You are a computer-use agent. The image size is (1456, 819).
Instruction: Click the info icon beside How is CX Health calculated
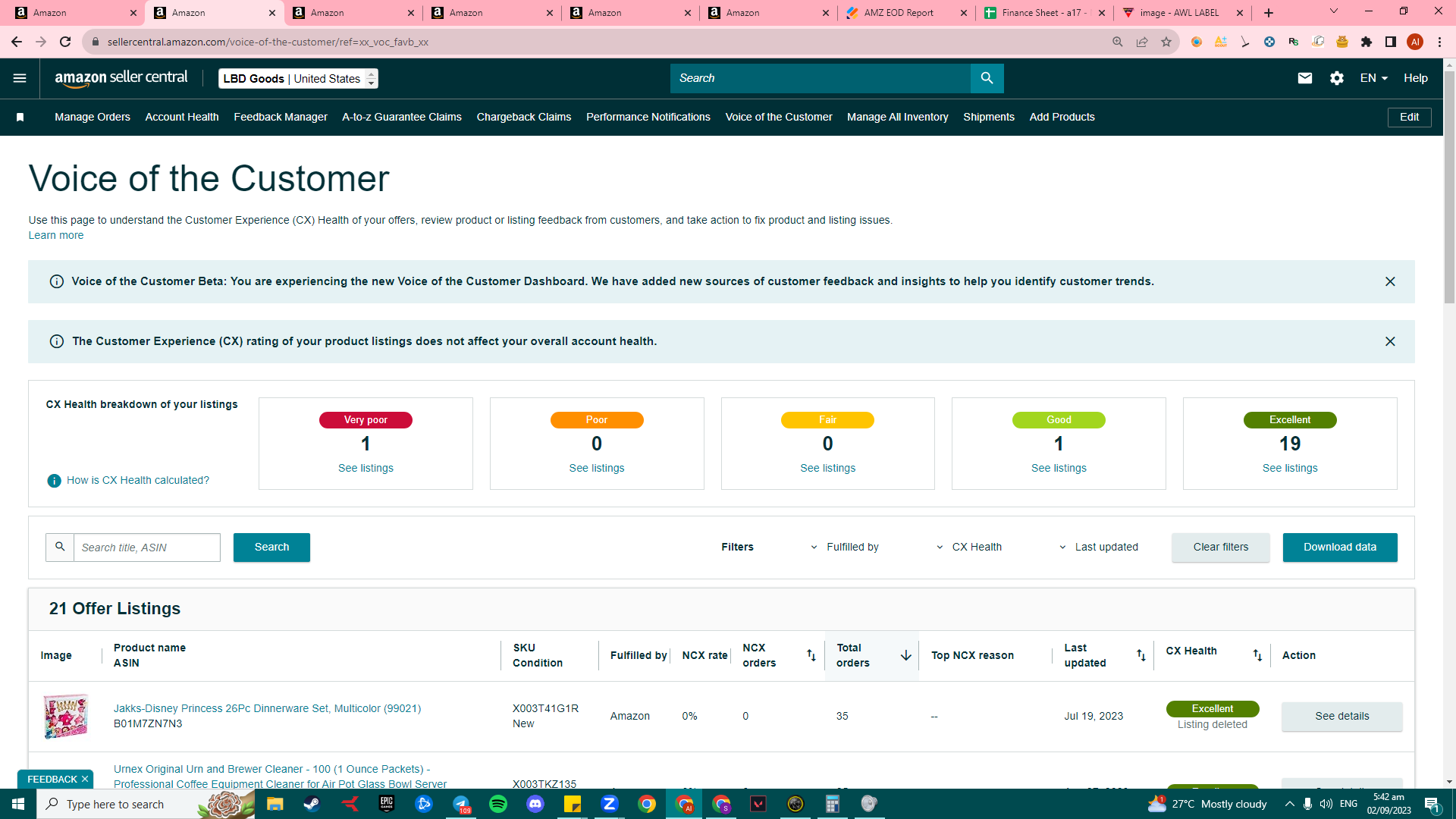click(x=54, y=481)
